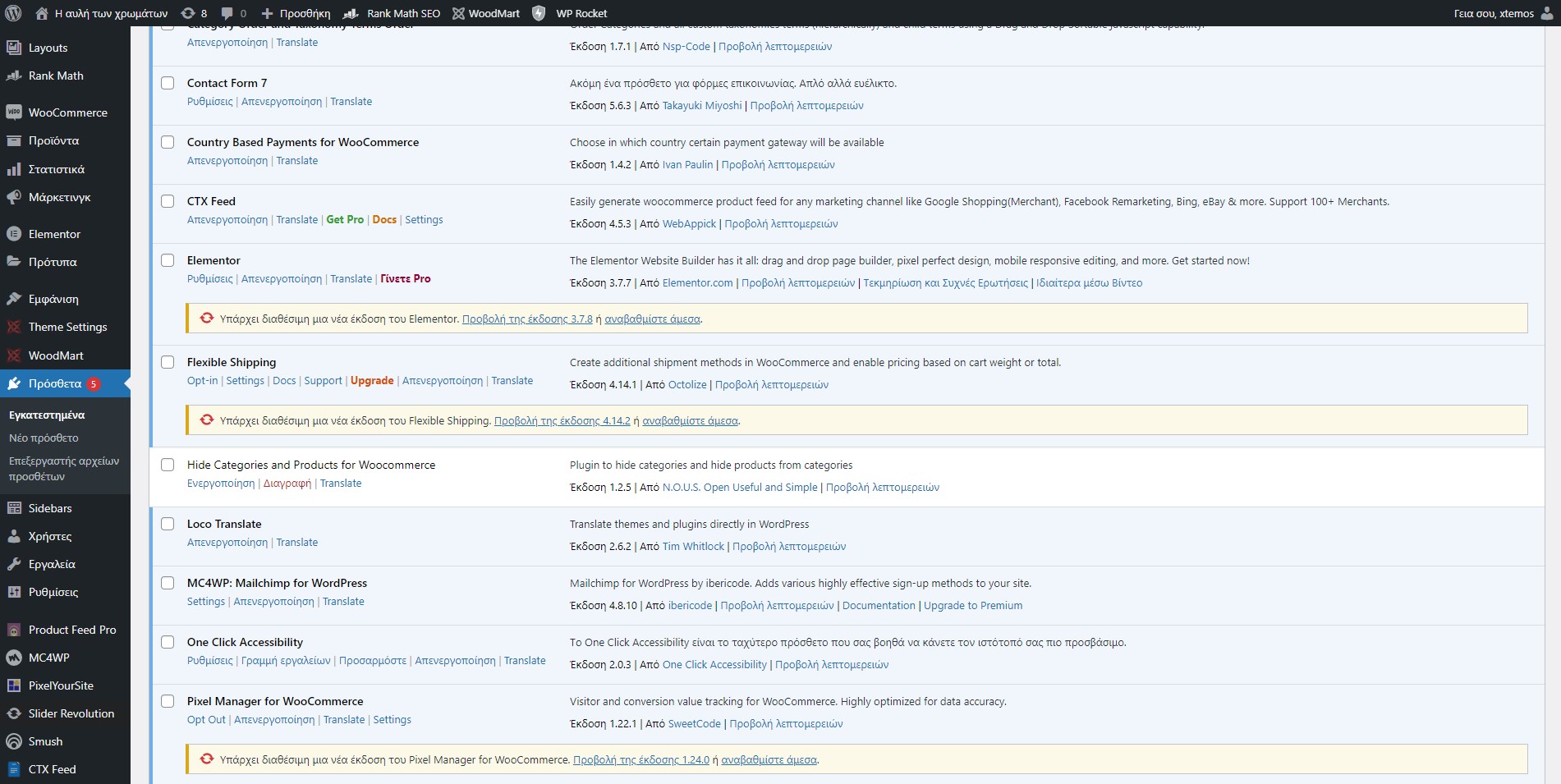Click the Elementor sidebar icon

coord(14,234)
